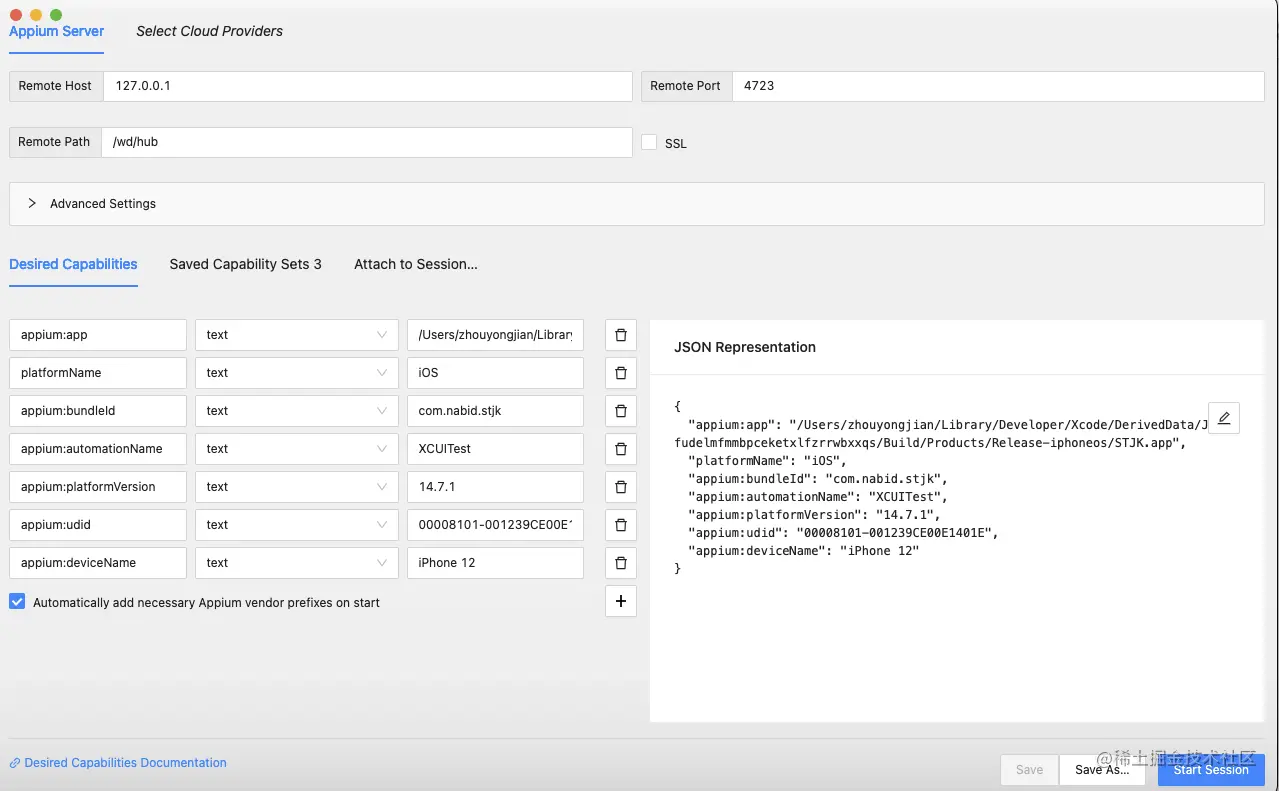
Task: Open type dropdown for appium:bundleId
Action: click(297, 411)
